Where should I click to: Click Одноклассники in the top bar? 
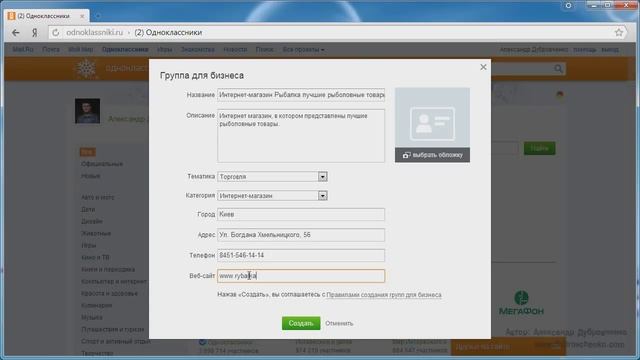(125, 49)
